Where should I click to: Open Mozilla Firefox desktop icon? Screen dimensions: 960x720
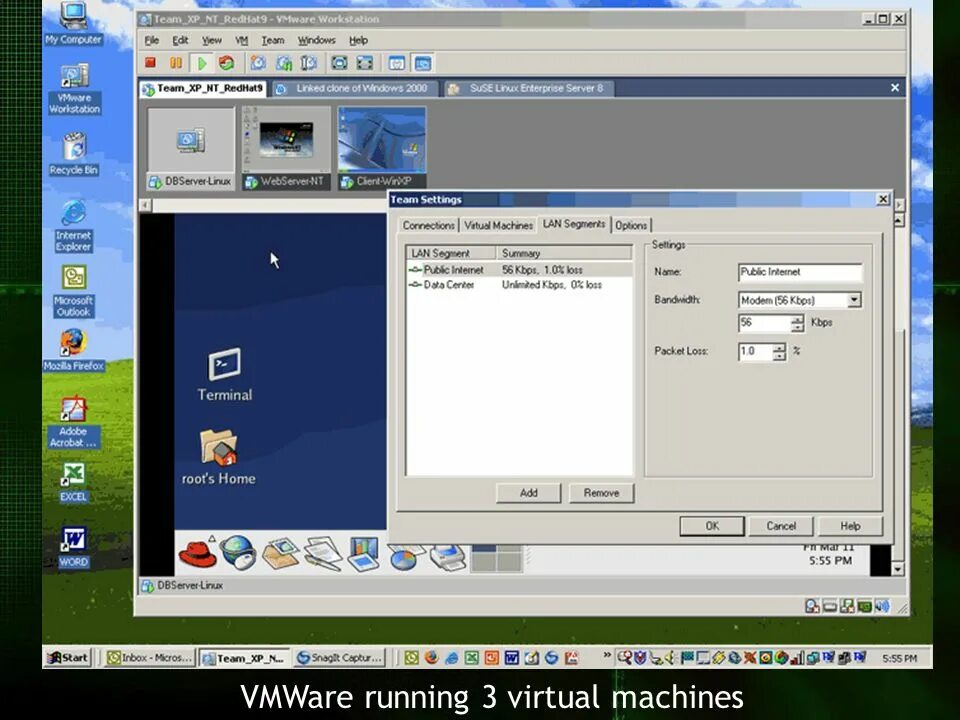[74, 350]
